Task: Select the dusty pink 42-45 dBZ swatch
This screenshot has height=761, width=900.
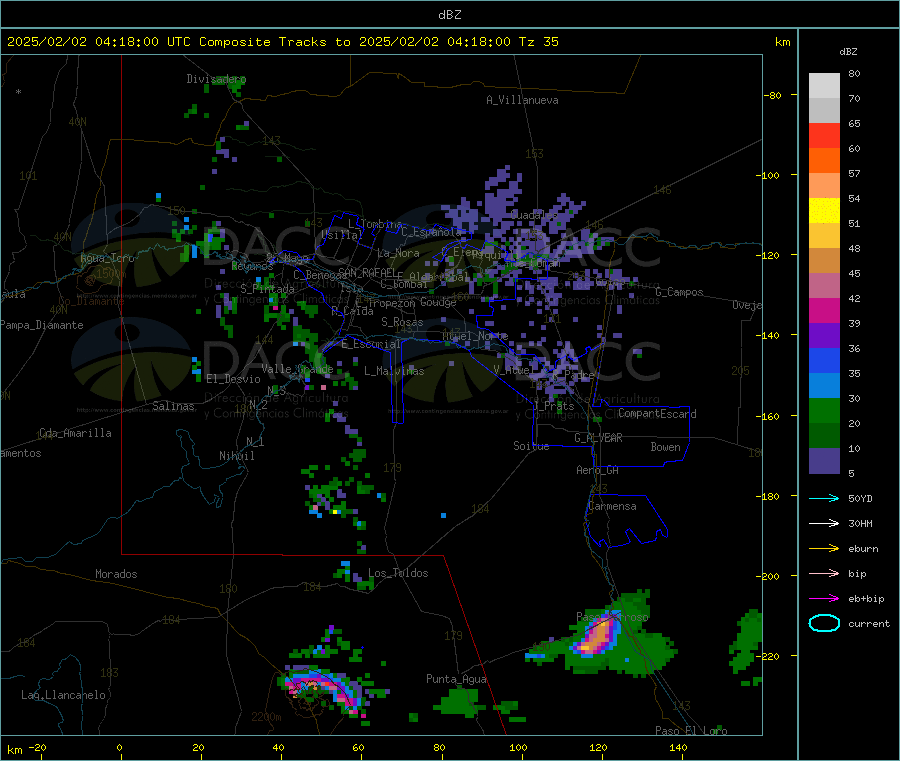Action: 824,286
